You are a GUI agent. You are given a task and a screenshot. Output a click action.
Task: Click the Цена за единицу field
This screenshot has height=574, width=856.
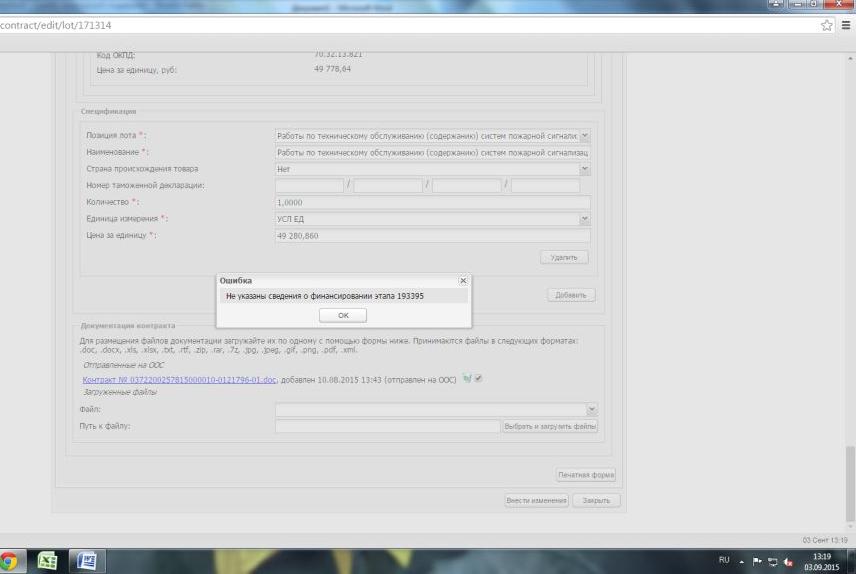pos(432,236)
